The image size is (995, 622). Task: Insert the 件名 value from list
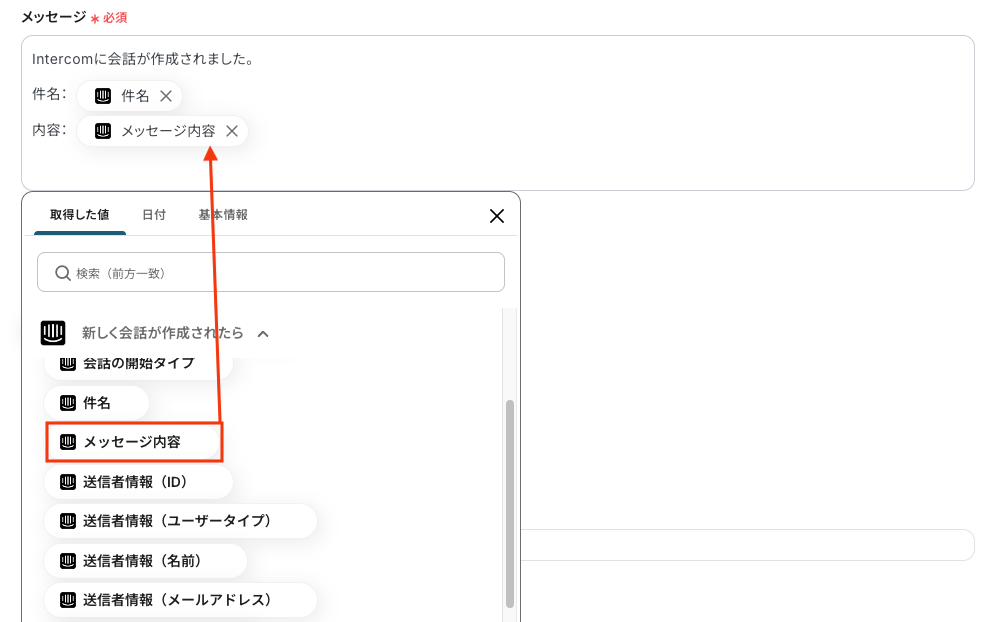(x=96, y=403)
